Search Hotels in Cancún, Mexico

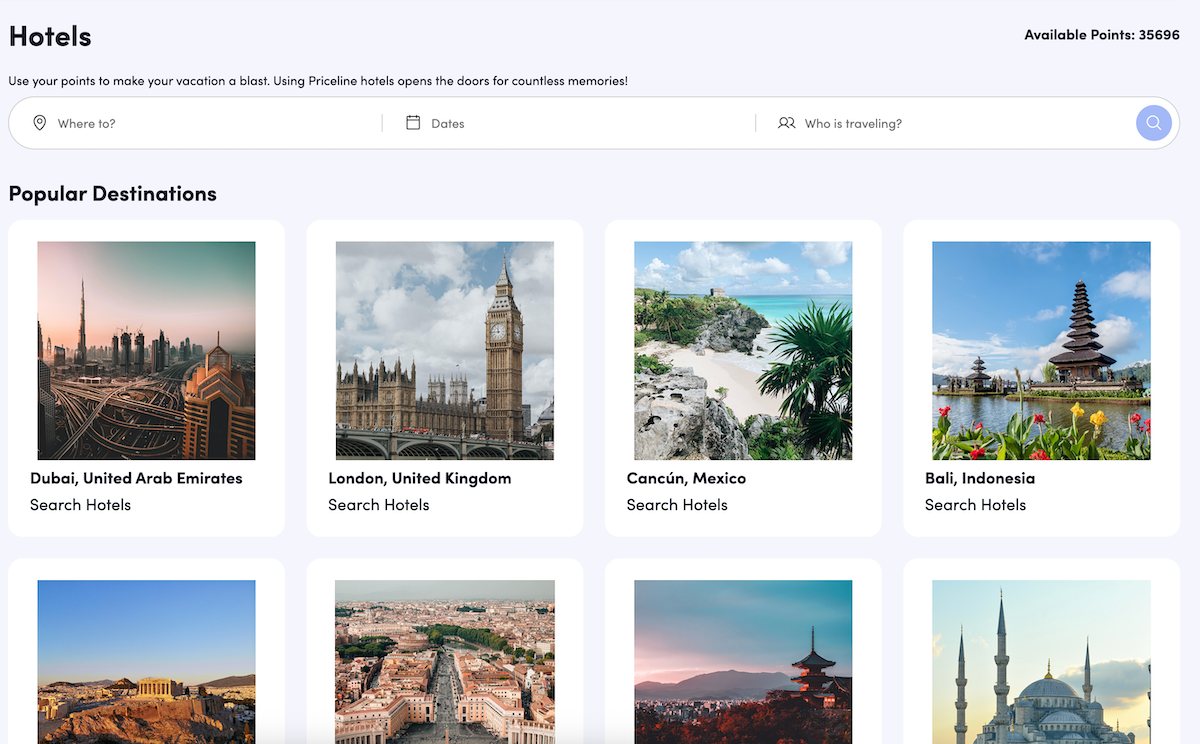pos(677,505)
